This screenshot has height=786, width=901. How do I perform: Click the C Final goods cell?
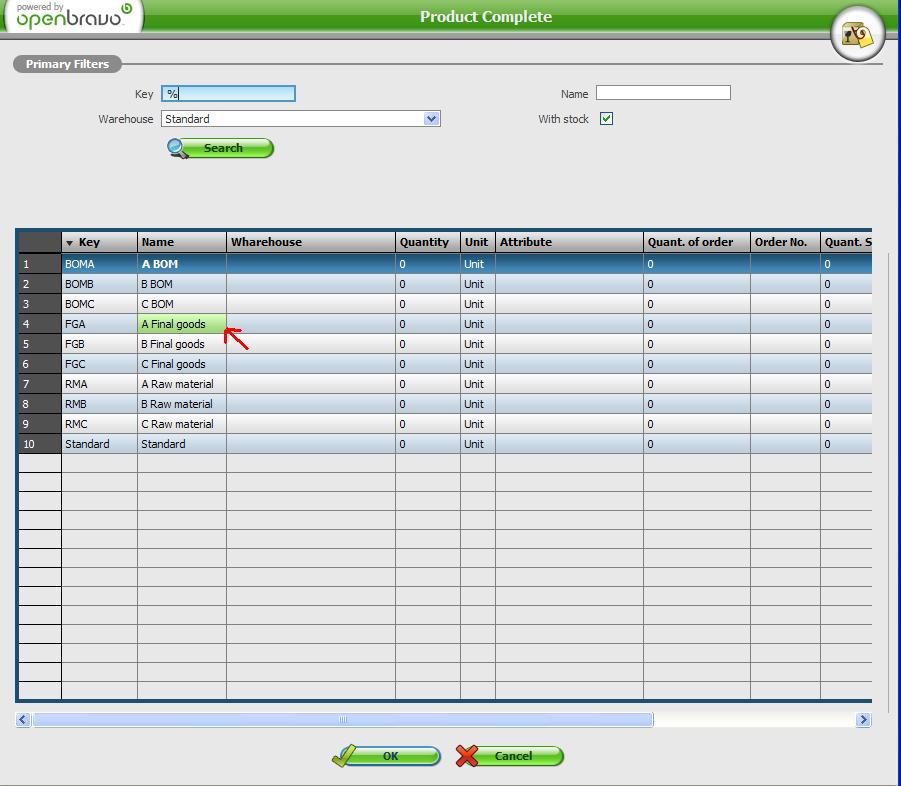(182, 364)
